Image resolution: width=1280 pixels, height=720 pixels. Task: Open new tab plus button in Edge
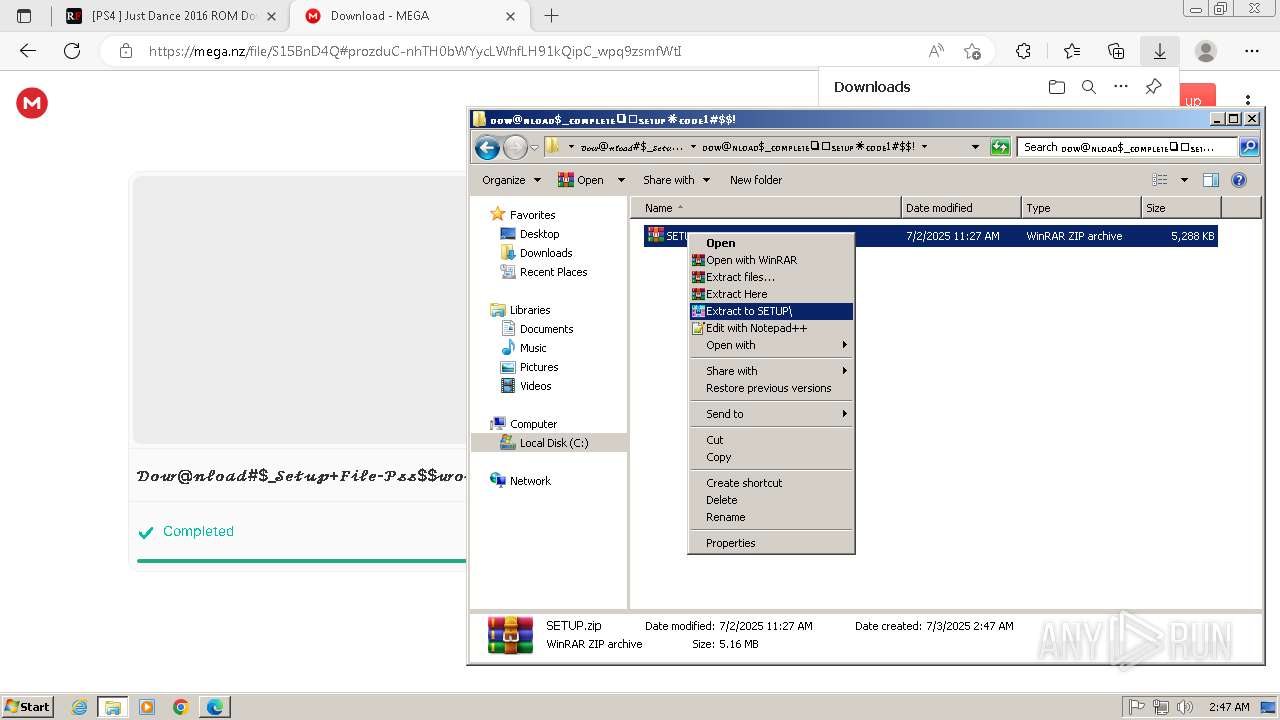(x=551, y=16)
